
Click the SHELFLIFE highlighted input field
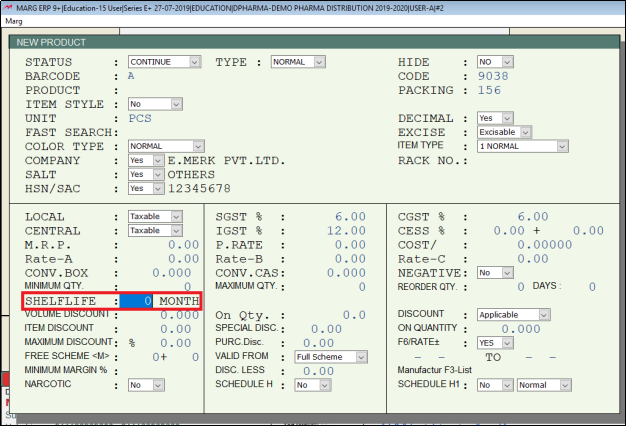click(x=136, y=301)
